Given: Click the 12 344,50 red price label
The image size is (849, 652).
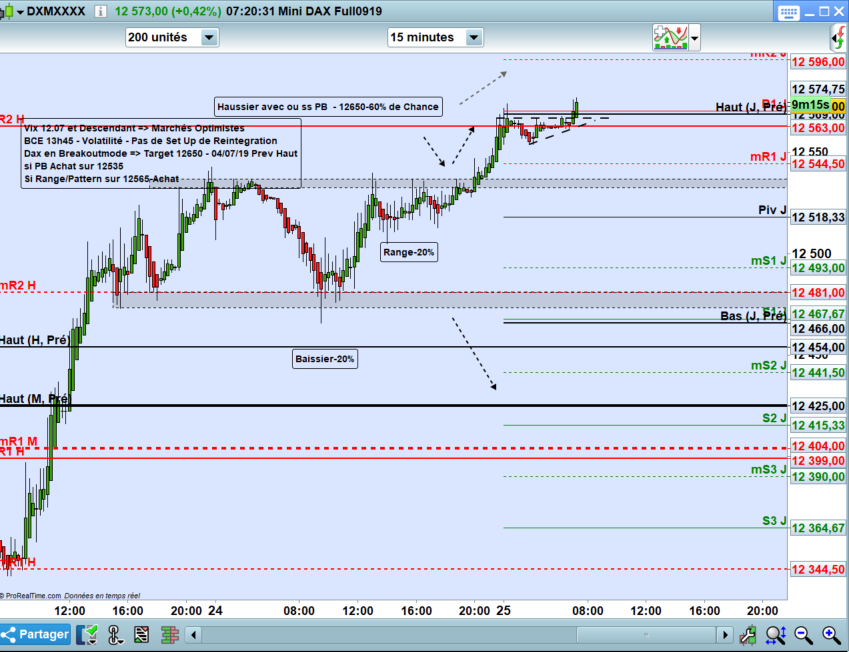Looking at the screenshot, I should (818, 570).
